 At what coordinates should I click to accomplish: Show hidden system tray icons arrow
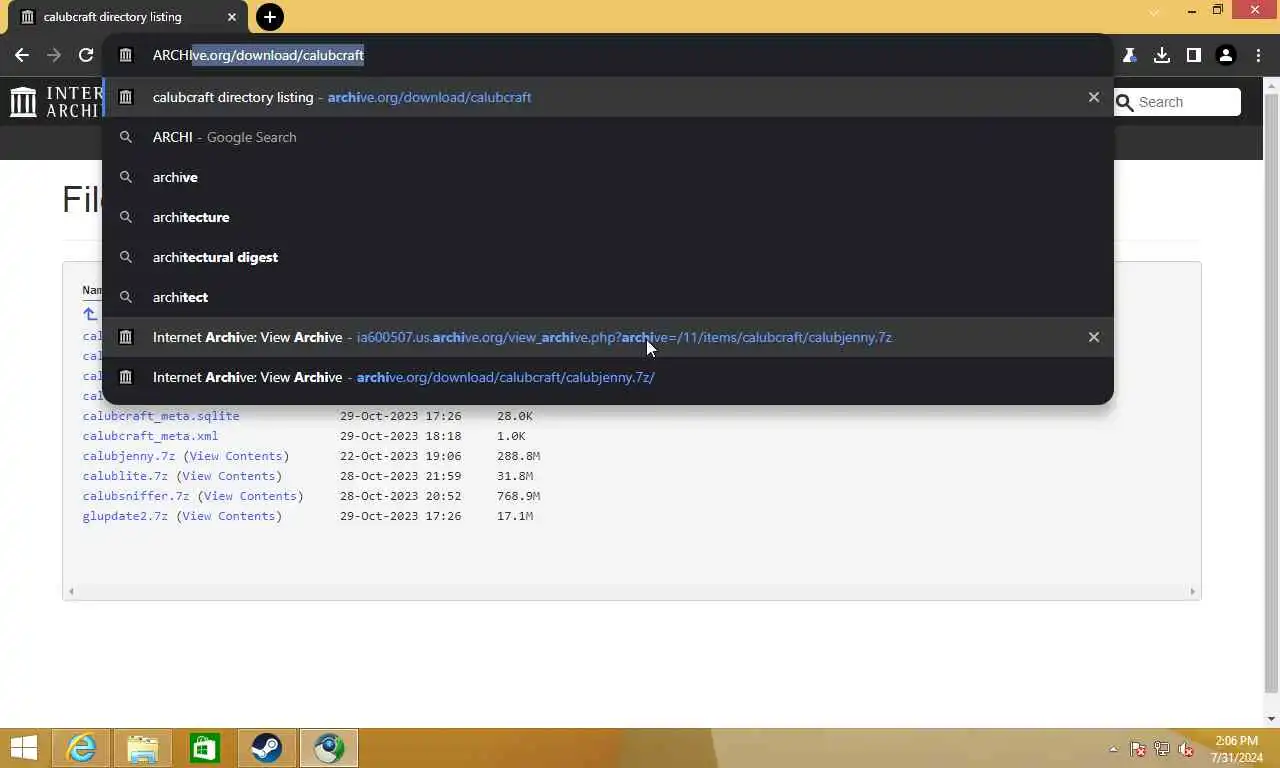click(1113, 749)
